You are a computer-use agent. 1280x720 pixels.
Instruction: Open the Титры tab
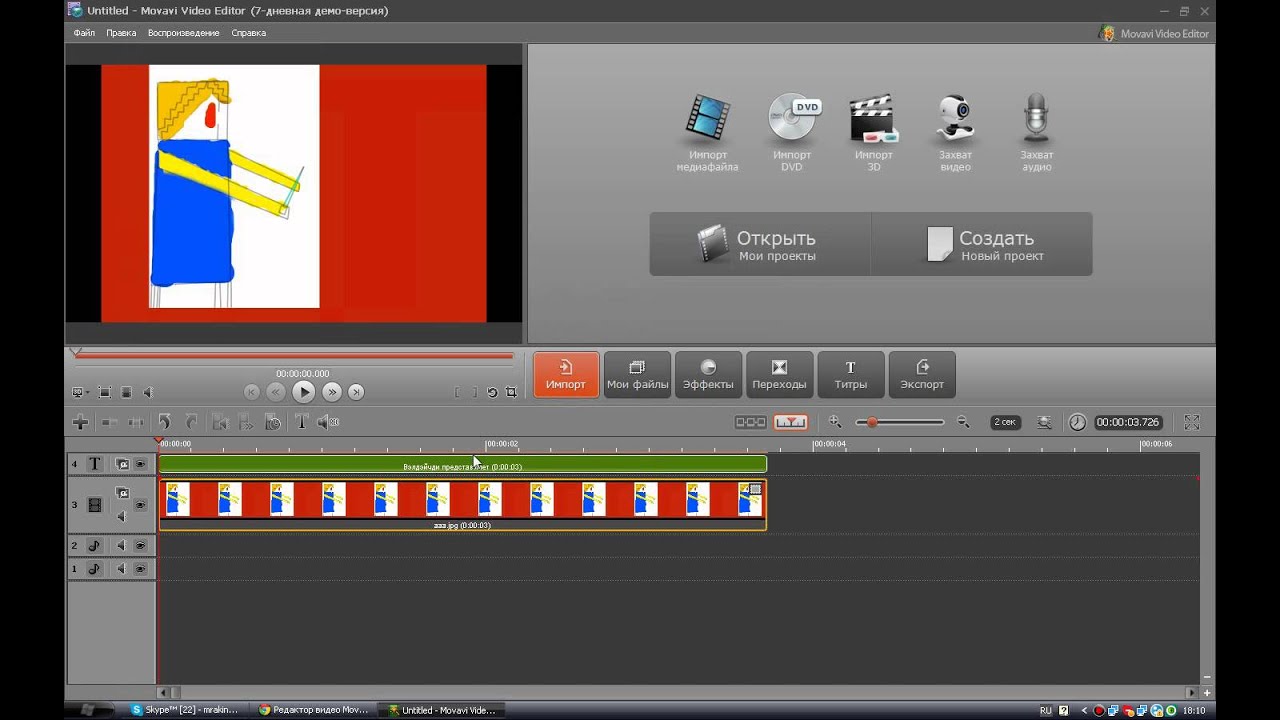click(x=851, y=375)
